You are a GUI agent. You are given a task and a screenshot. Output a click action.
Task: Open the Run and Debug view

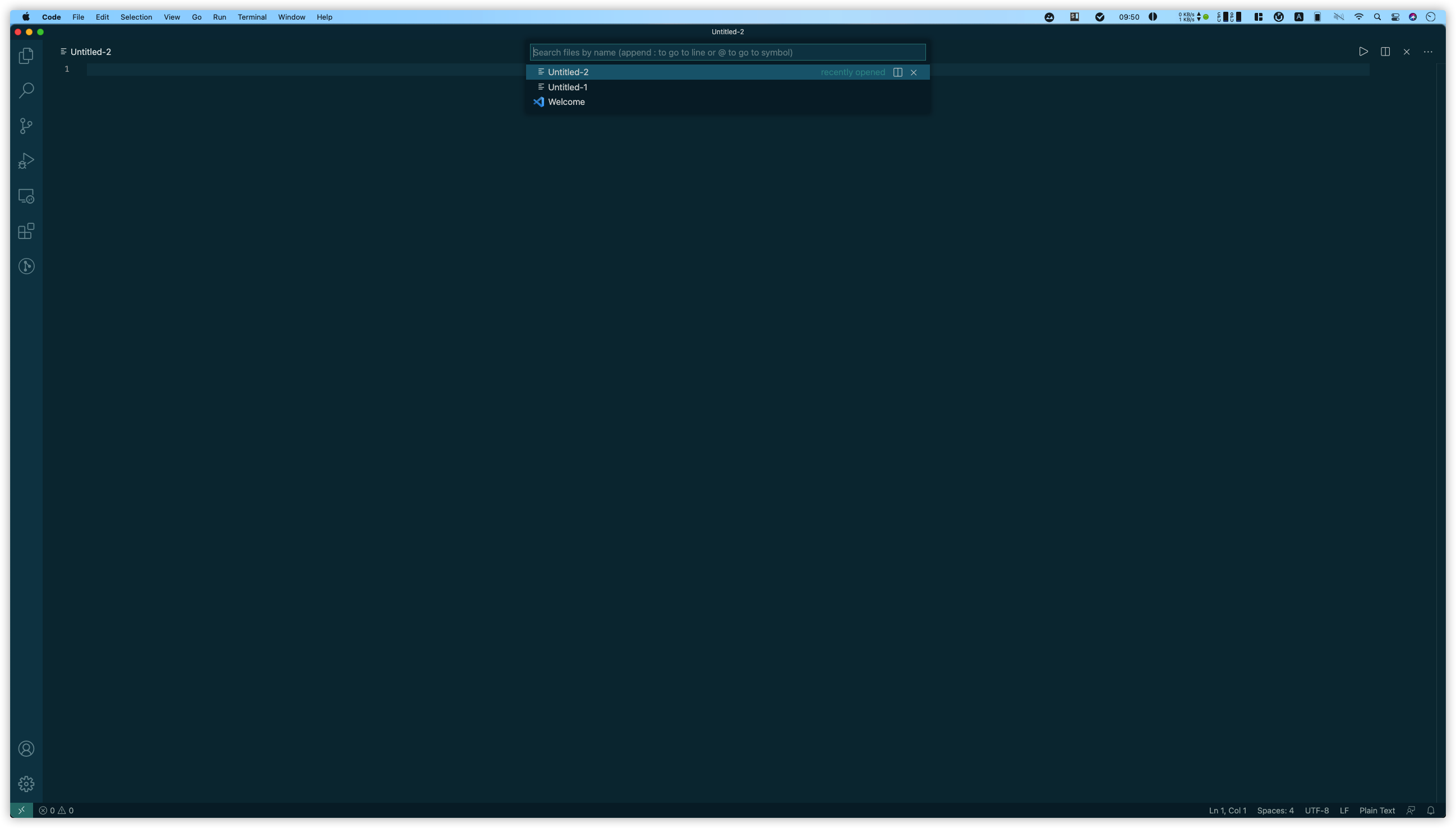tap(26, 161)
